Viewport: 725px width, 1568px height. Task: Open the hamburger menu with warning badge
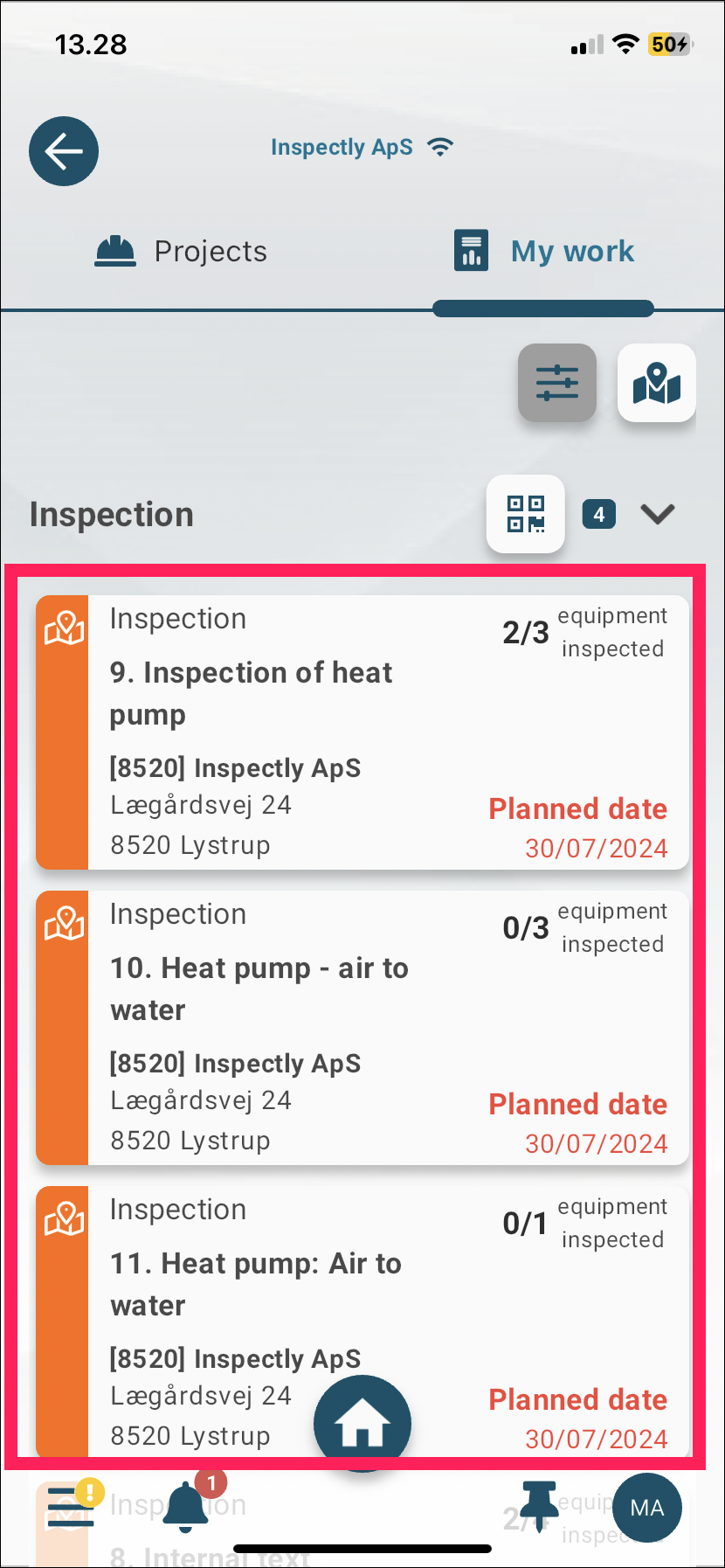[x=71, y=1505]
